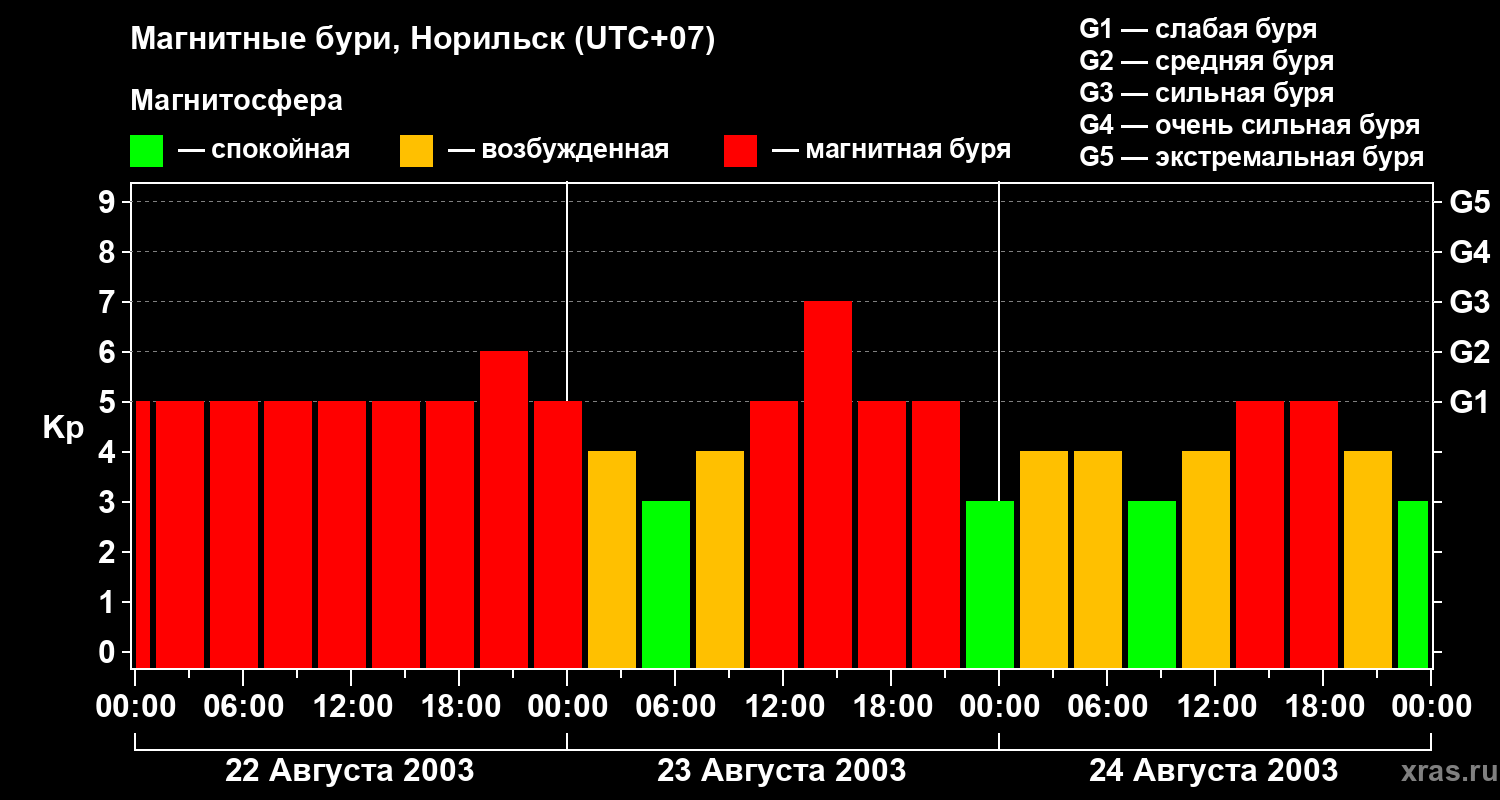1500x800 pixels.
Task: Click the G1 label on right axis
Action: [x=1469, y=403]
